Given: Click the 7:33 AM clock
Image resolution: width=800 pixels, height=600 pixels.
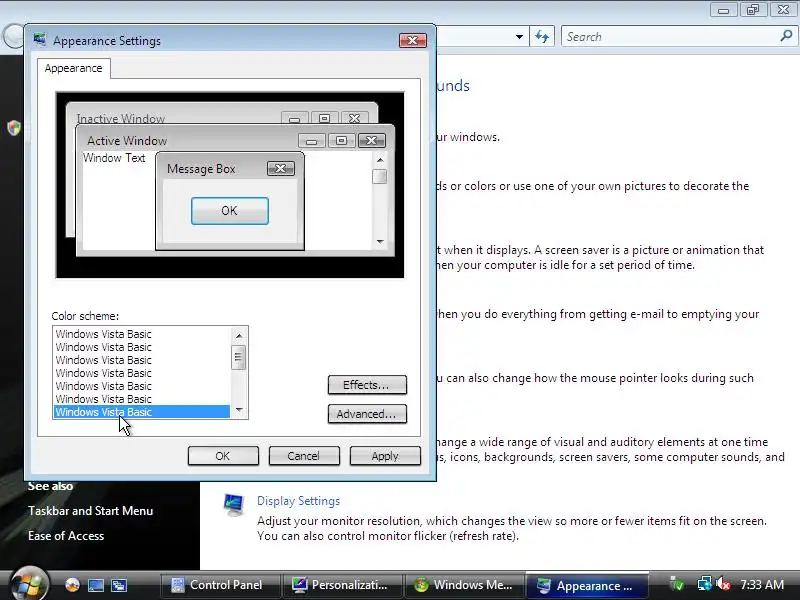Looking at the screenshot, I should [762, 584].
